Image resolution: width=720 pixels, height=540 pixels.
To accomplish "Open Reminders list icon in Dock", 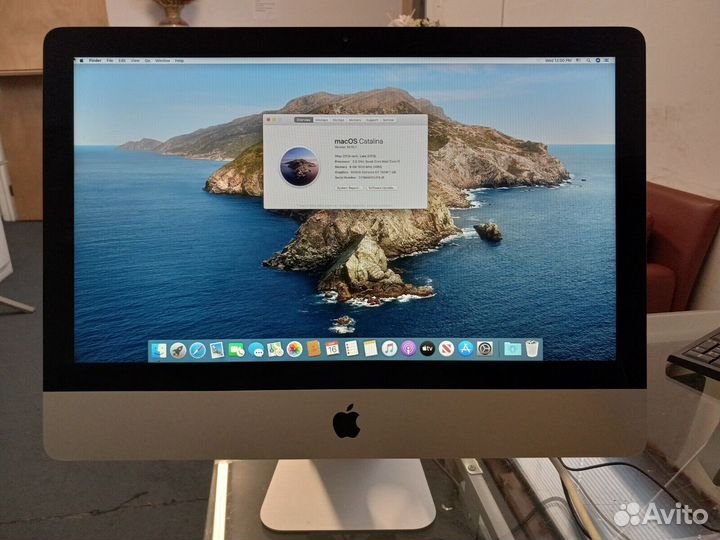I will [x=352, y=349].
